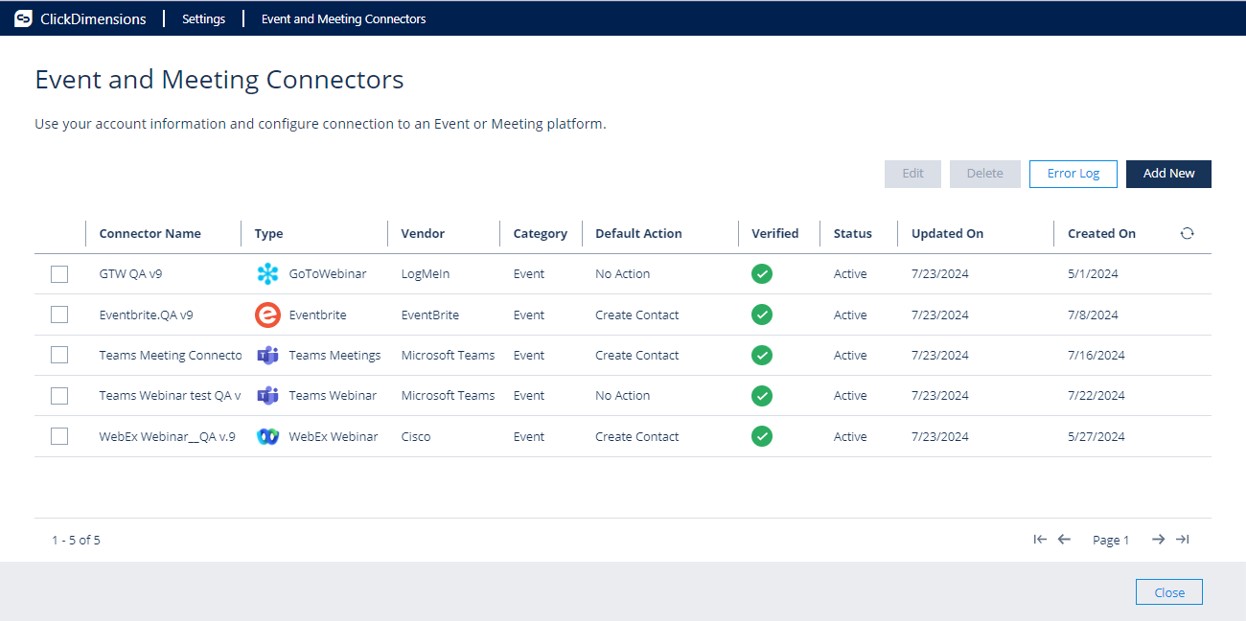Close the connectors page
The height and width of the screenshot is (621, 1246).
coord(1169,592)
